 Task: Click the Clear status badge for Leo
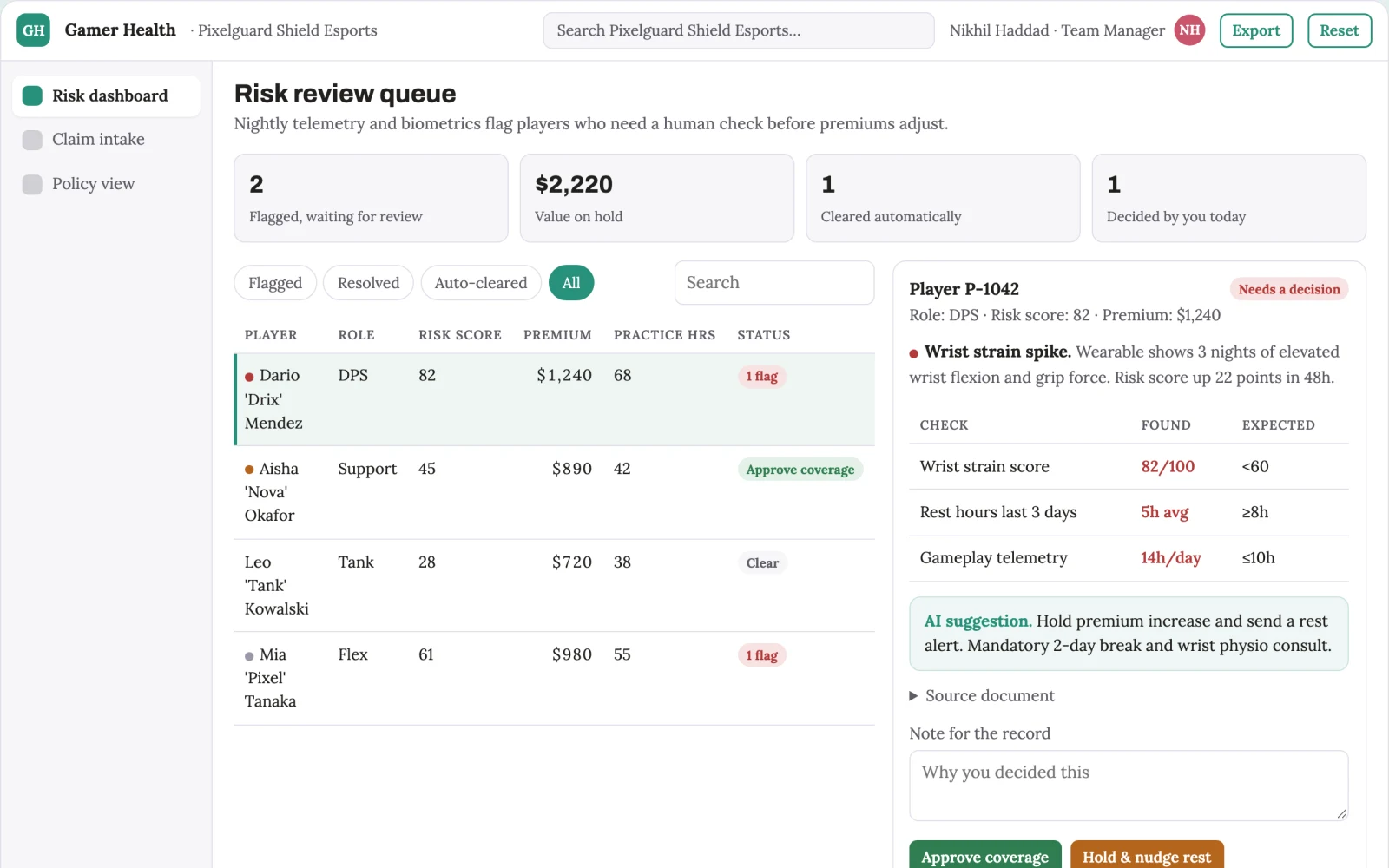[762, 563]
